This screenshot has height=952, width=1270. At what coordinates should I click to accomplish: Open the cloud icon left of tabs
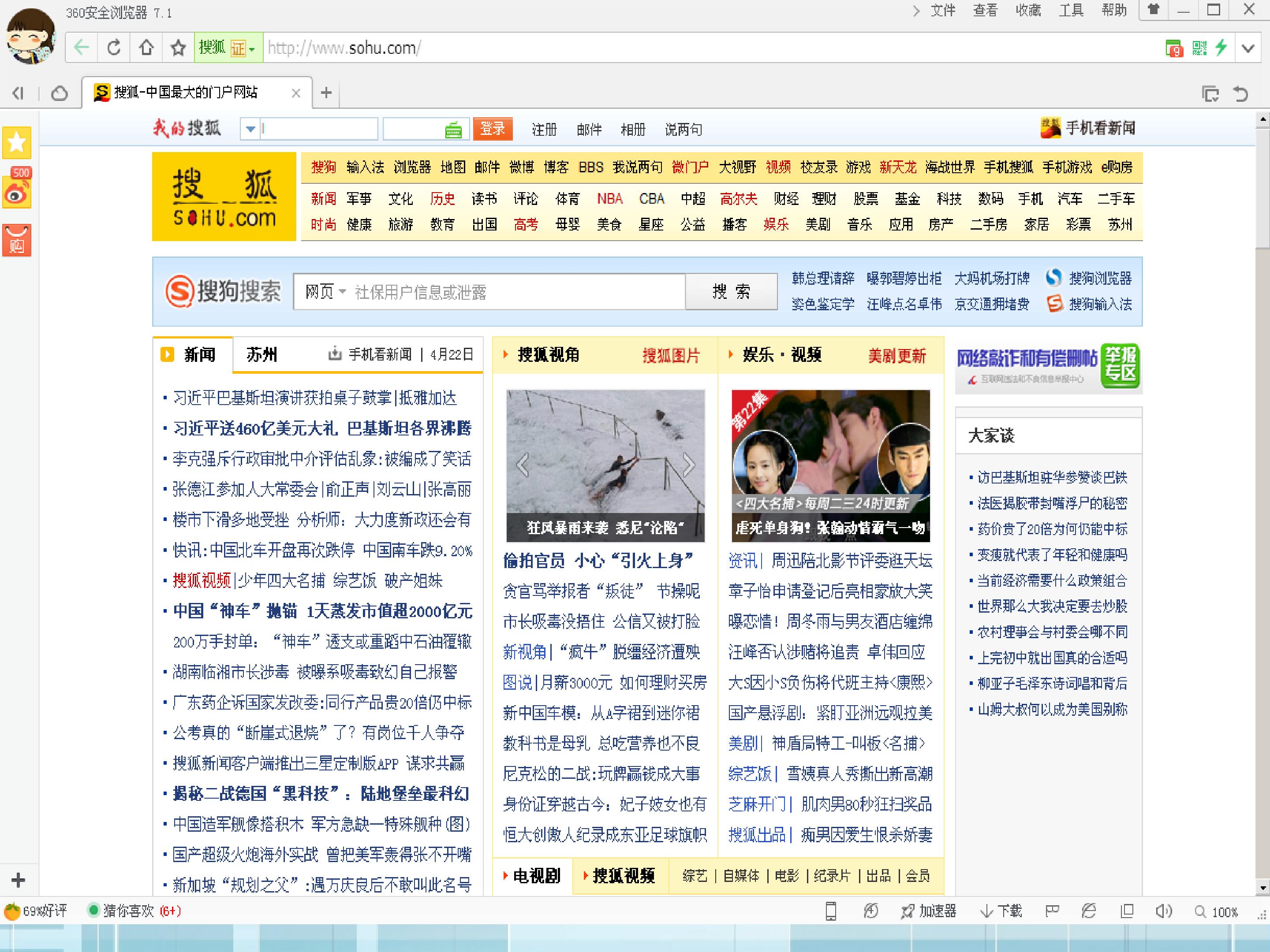tap(59, 93)
